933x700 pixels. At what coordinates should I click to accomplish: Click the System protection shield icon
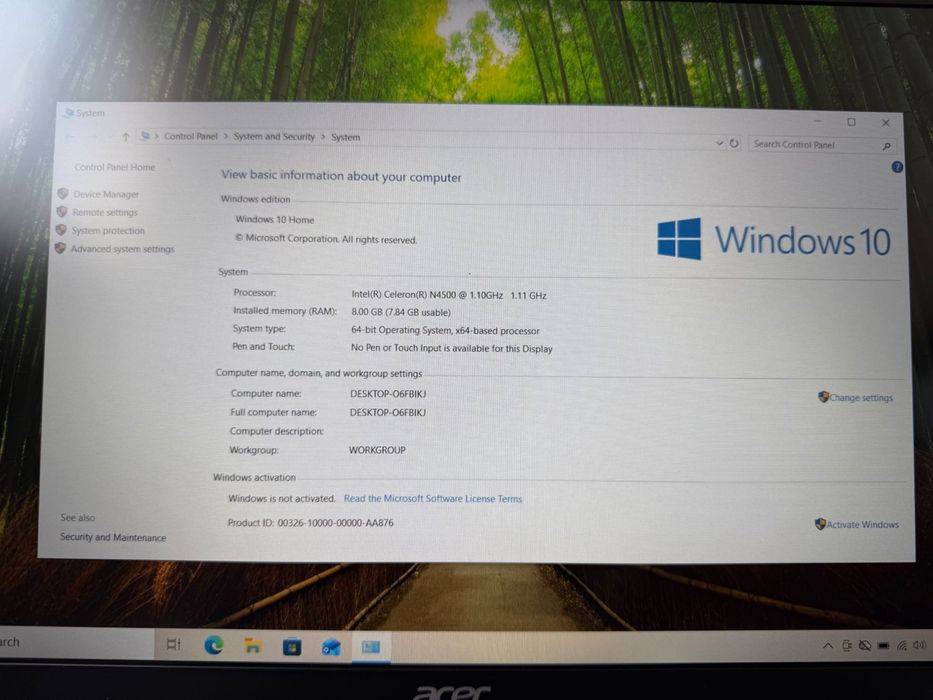tap(61, 230)
